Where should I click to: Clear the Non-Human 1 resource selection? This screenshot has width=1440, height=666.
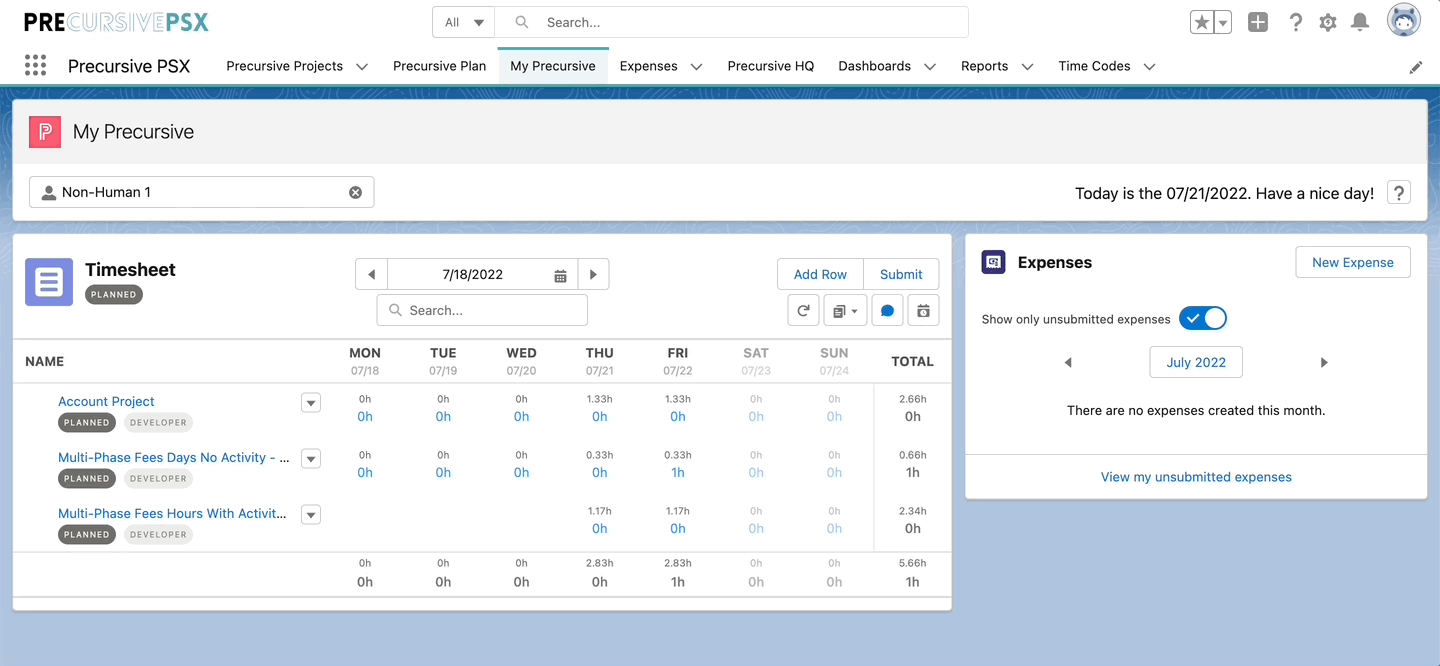point(355,192)
